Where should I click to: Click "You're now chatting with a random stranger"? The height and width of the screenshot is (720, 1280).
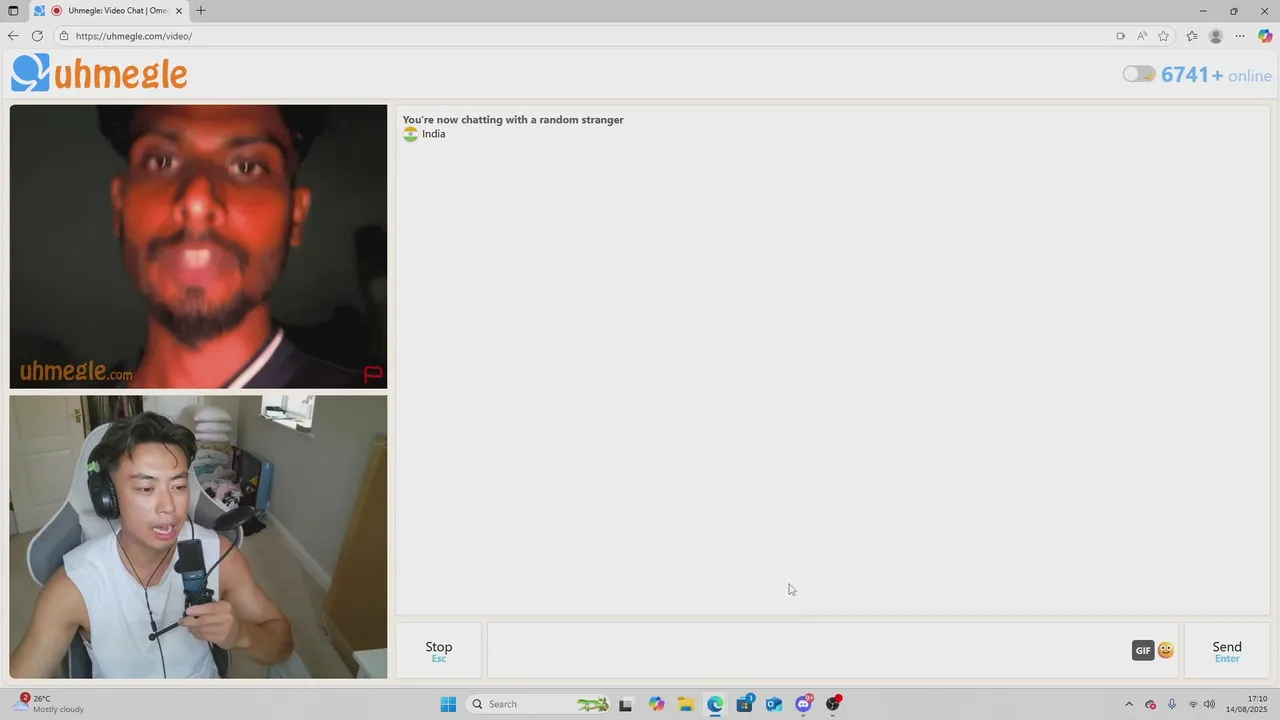coord(513,120)
